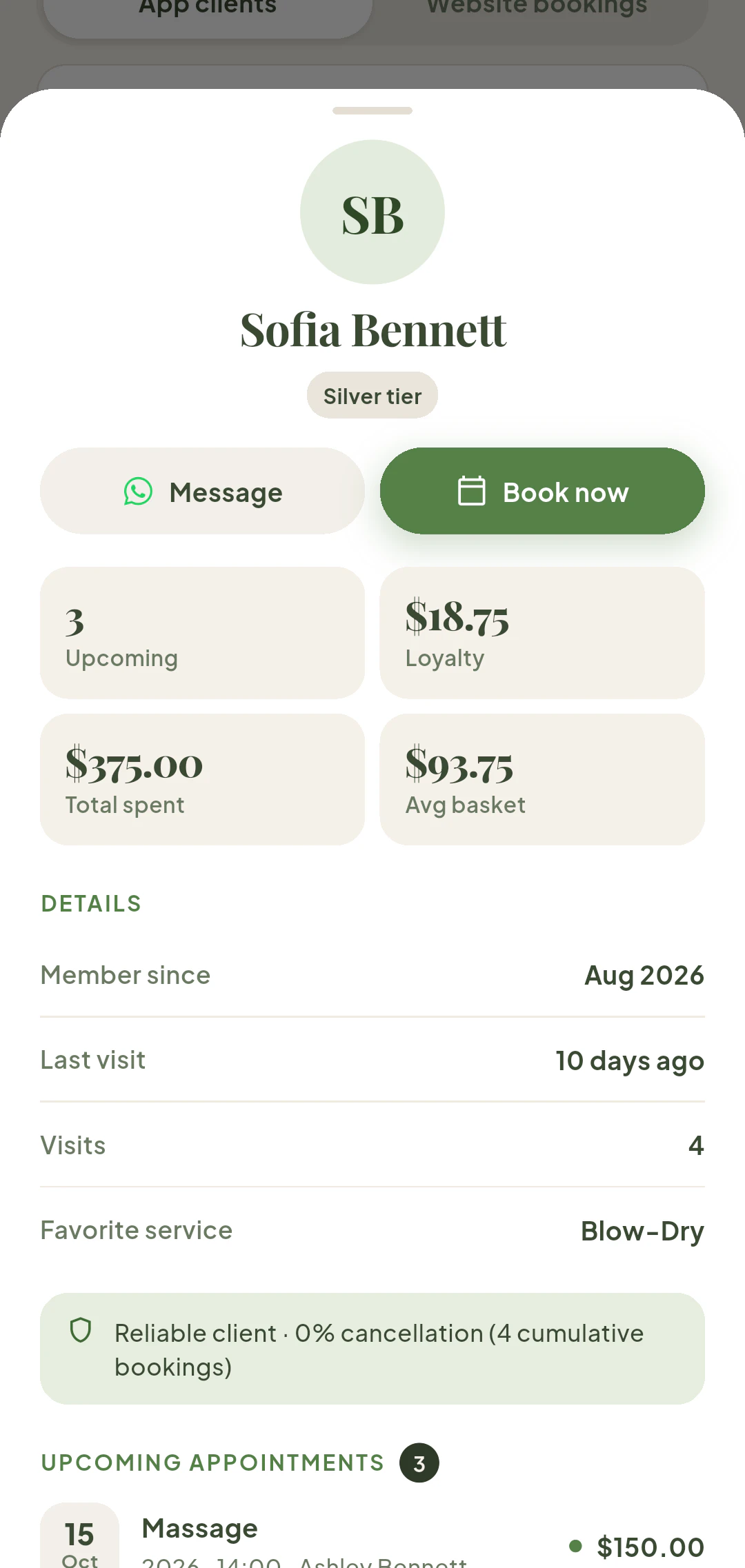Tap the Book now button
This screenshot has height=1568, width=745.
click(x=542, y=491)
